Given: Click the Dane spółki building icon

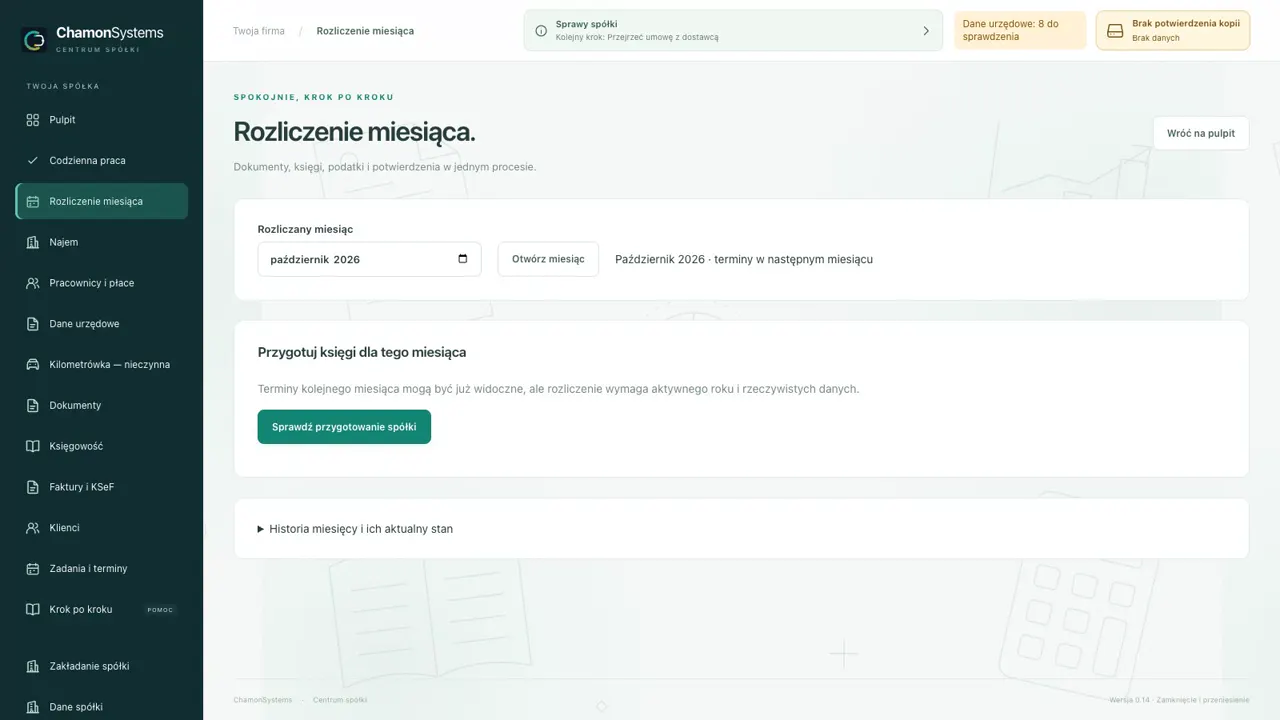Looking at the screenshot, I should (x=33, y=707).
